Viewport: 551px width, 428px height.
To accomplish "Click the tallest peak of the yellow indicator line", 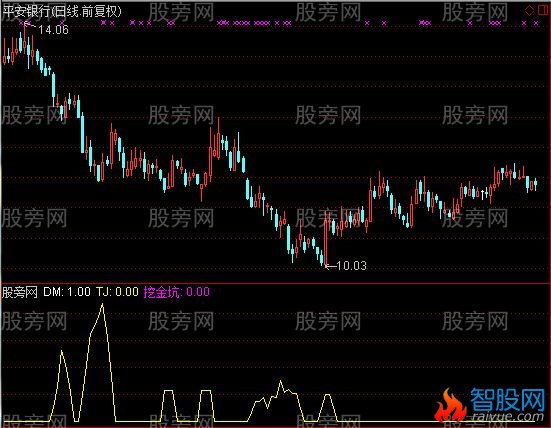I will pyautogui.click(x=103, y=305).
